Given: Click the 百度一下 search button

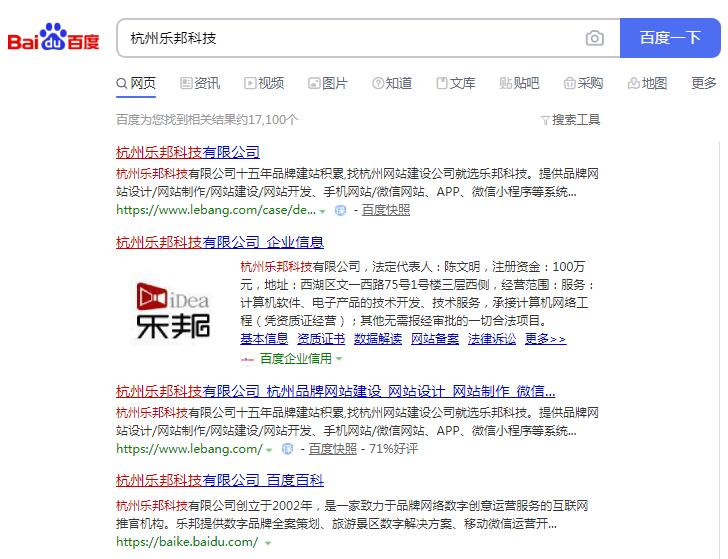Looking at the screenshot, I should coord(670,38).
